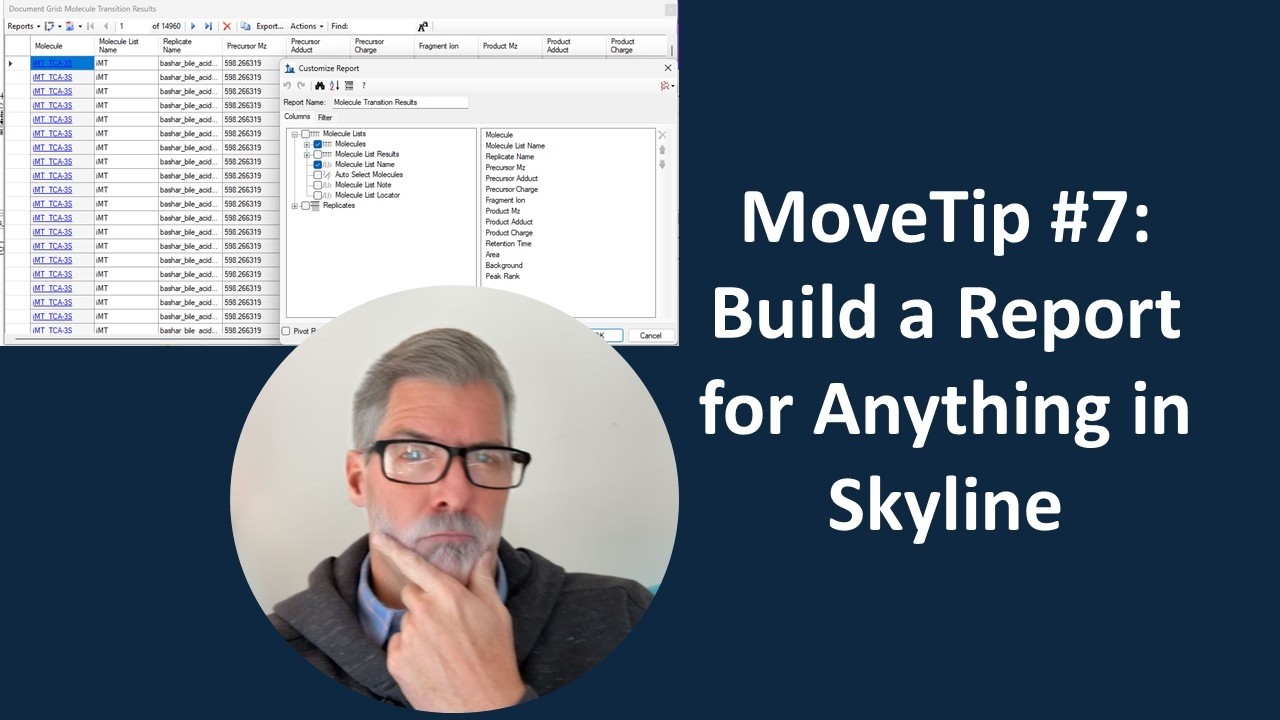1280x720 pixels.
Task: Check the Molecule List Results checkbox
Action: (317, 154)
